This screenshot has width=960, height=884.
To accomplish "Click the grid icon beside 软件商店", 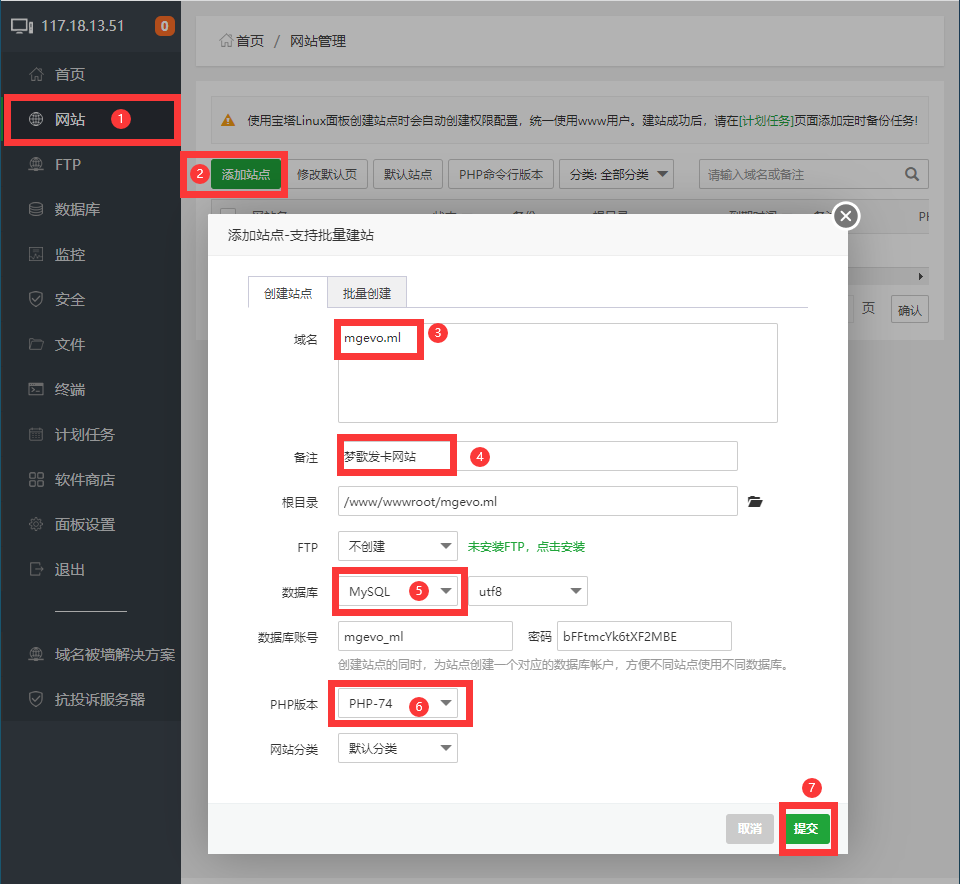I will (x=36, y=479).
